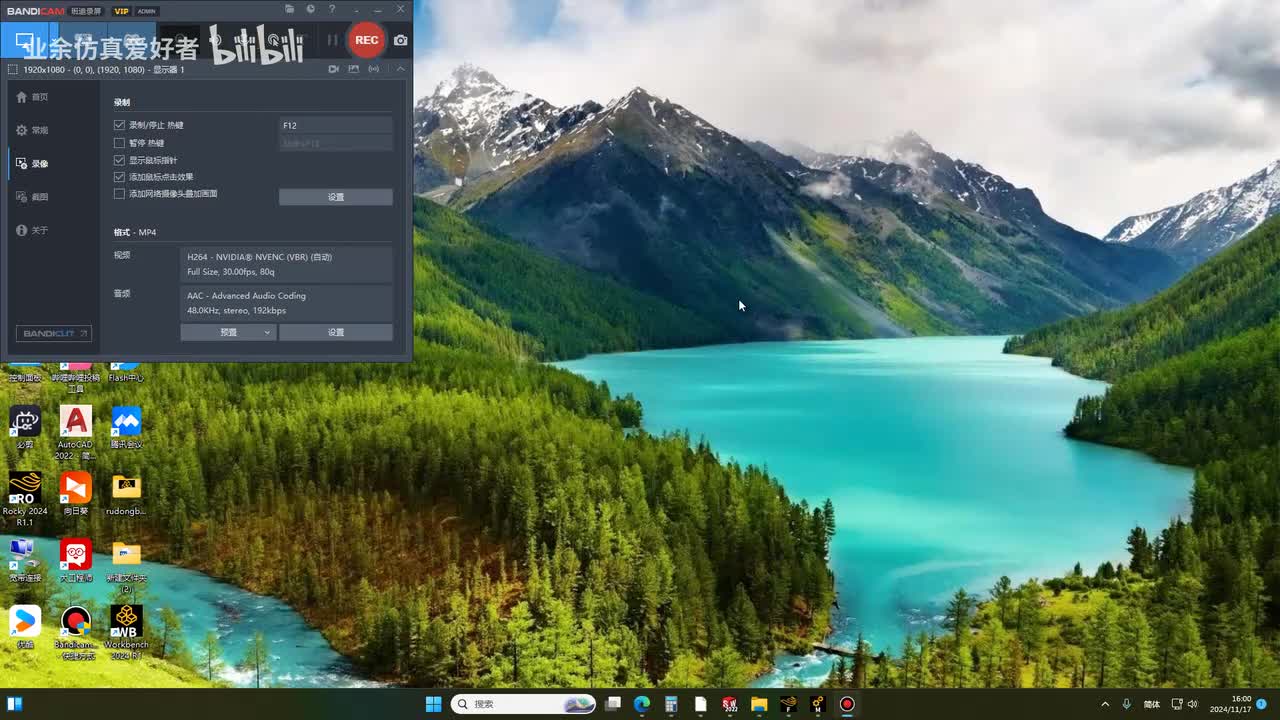Pause recording in the Bandicam toolbar
1280x720 pixels.
tap(333, 40)
